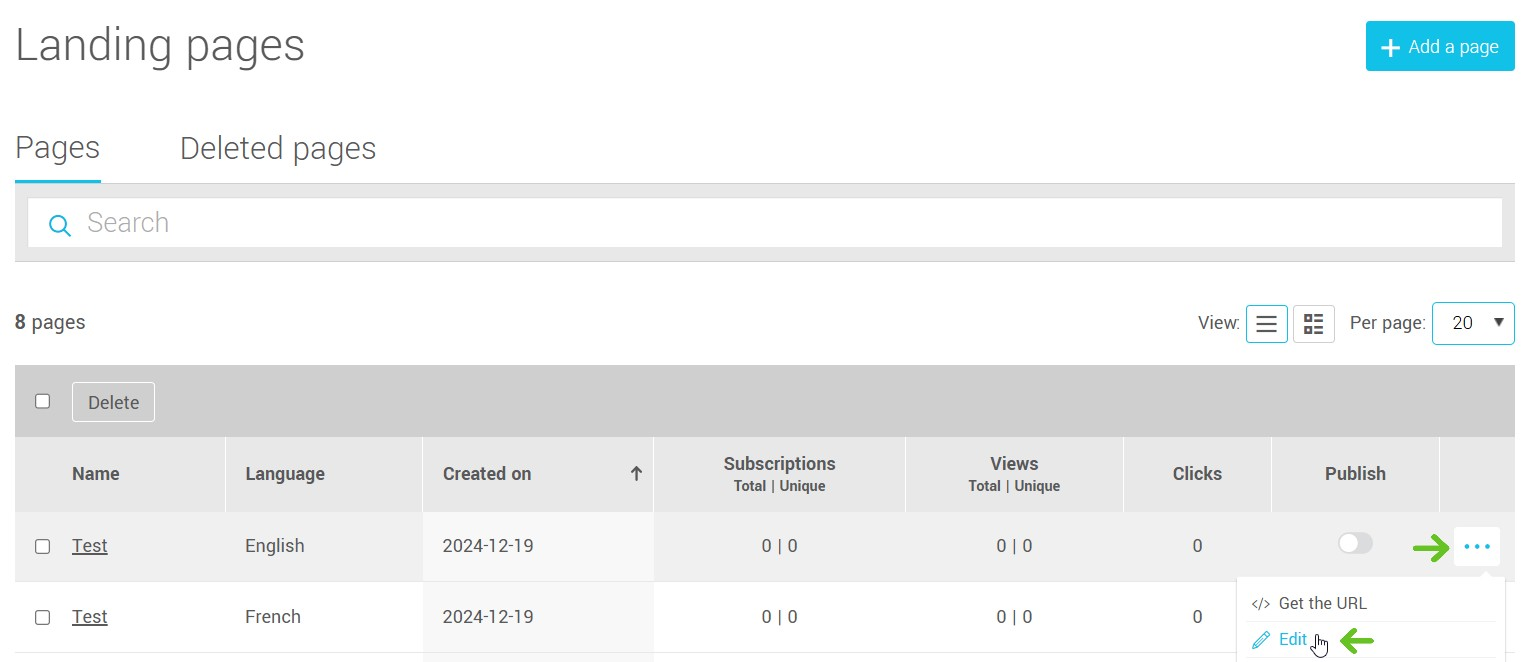Screen dimensions: 1531x662
Task: Click the plus icon on Add a page
Action: click(1389, 48)
